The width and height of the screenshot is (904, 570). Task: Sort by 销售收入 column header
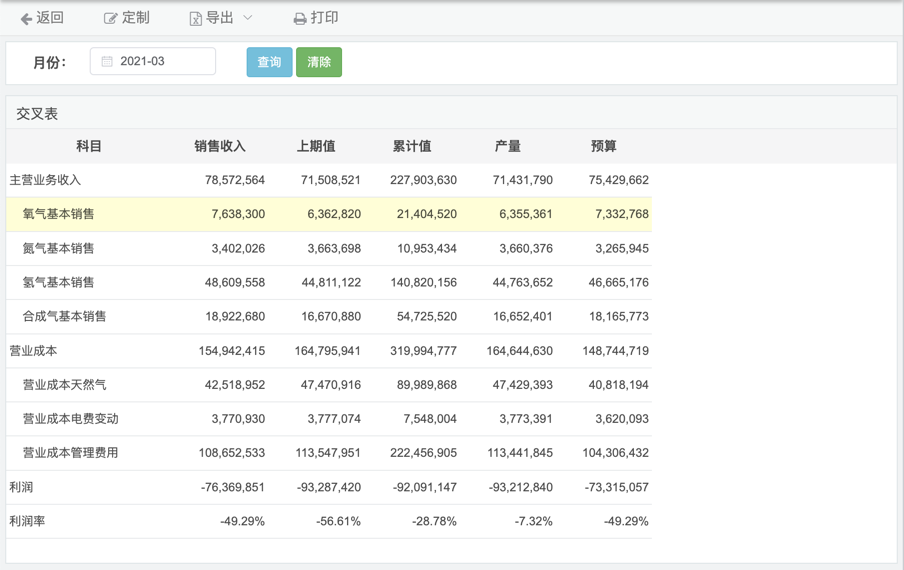tap(220, 146)
